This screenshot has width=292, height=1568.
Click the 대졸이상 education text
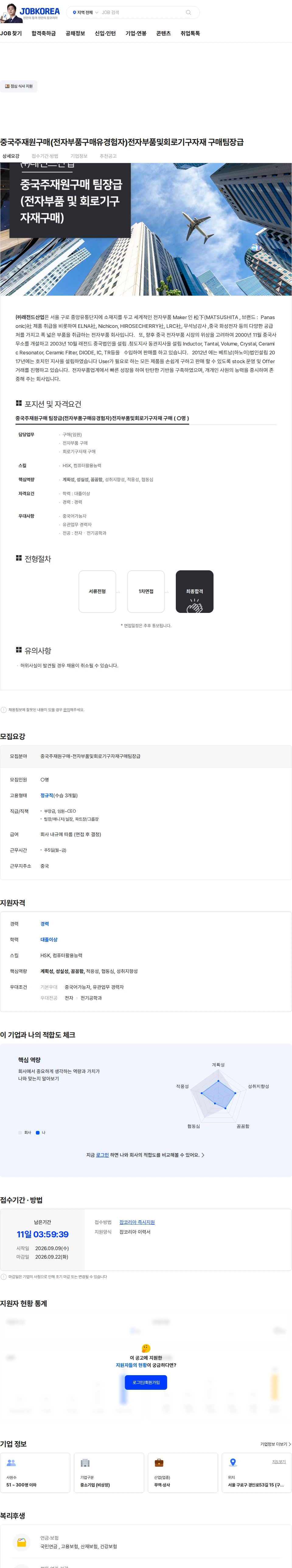point(49,940)
